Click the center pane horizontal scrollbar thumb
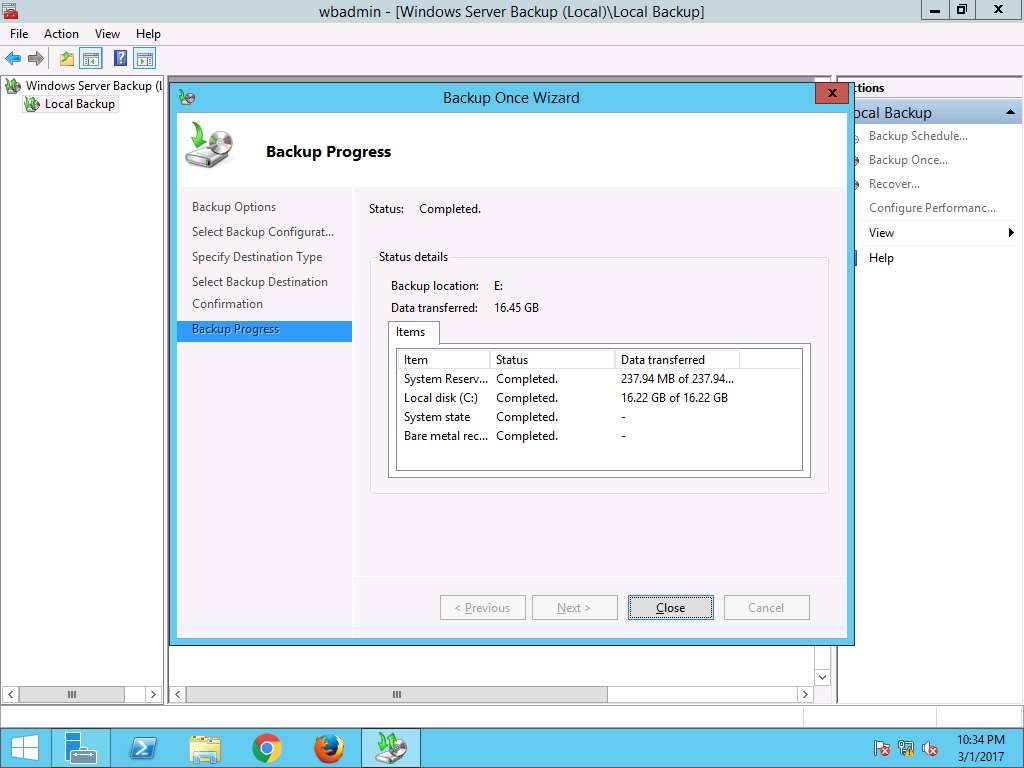Screen dimensions: 1024x768 pos(396,694)
